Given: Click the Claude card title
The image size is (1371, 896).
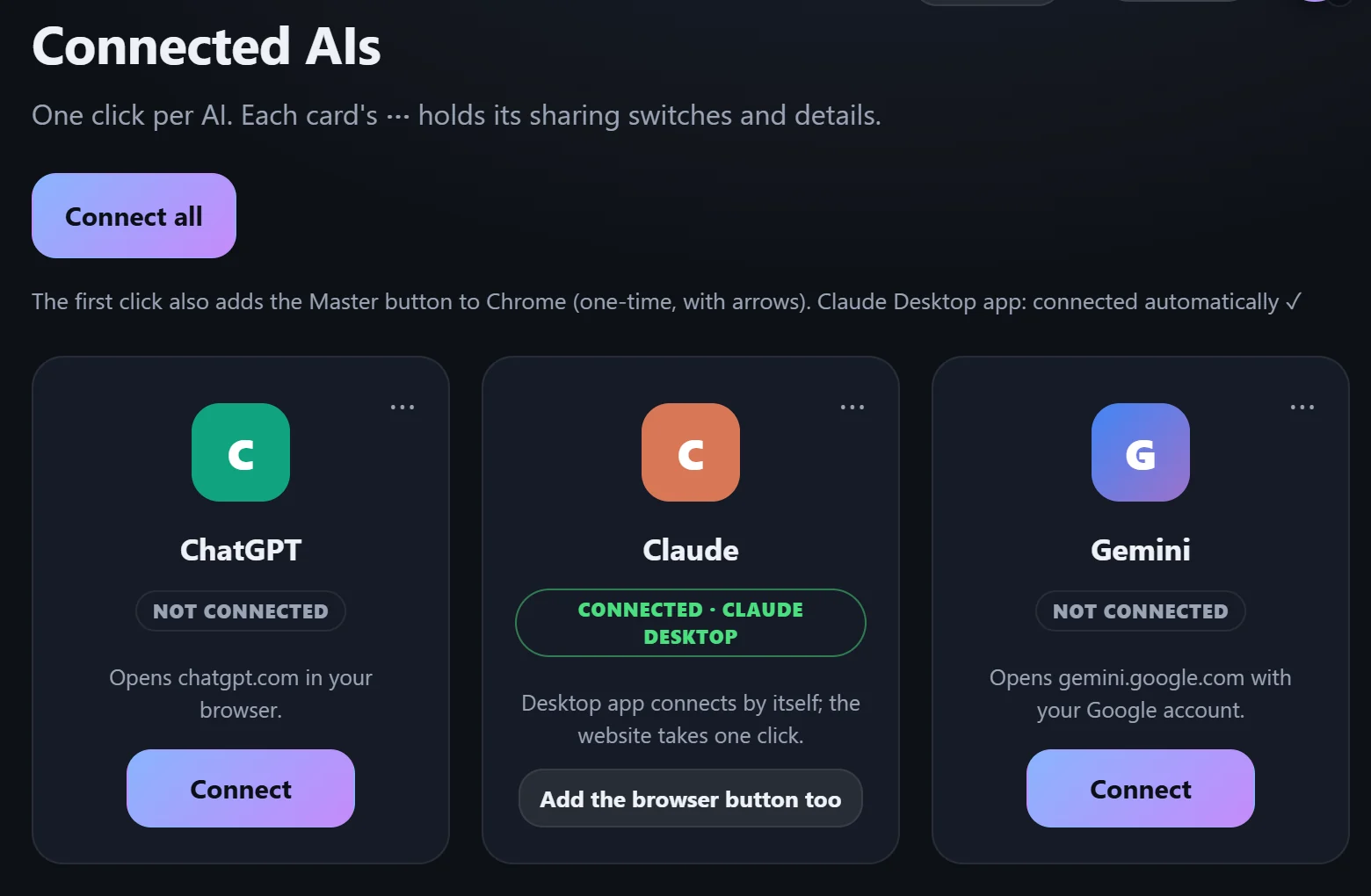Looking at the screenshot, I should (691, 550).
